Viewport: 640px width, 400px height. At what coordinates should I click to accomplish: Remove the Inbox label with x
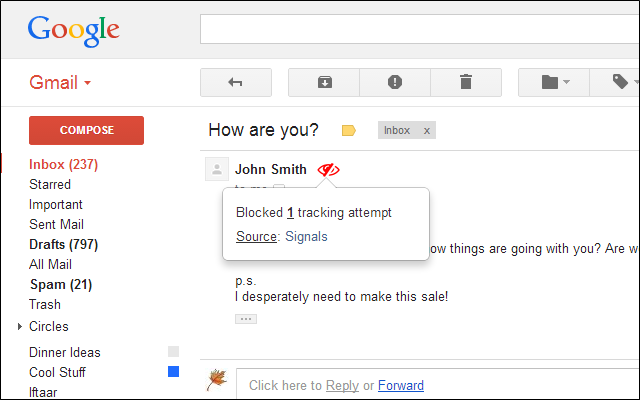coord(427,131)
